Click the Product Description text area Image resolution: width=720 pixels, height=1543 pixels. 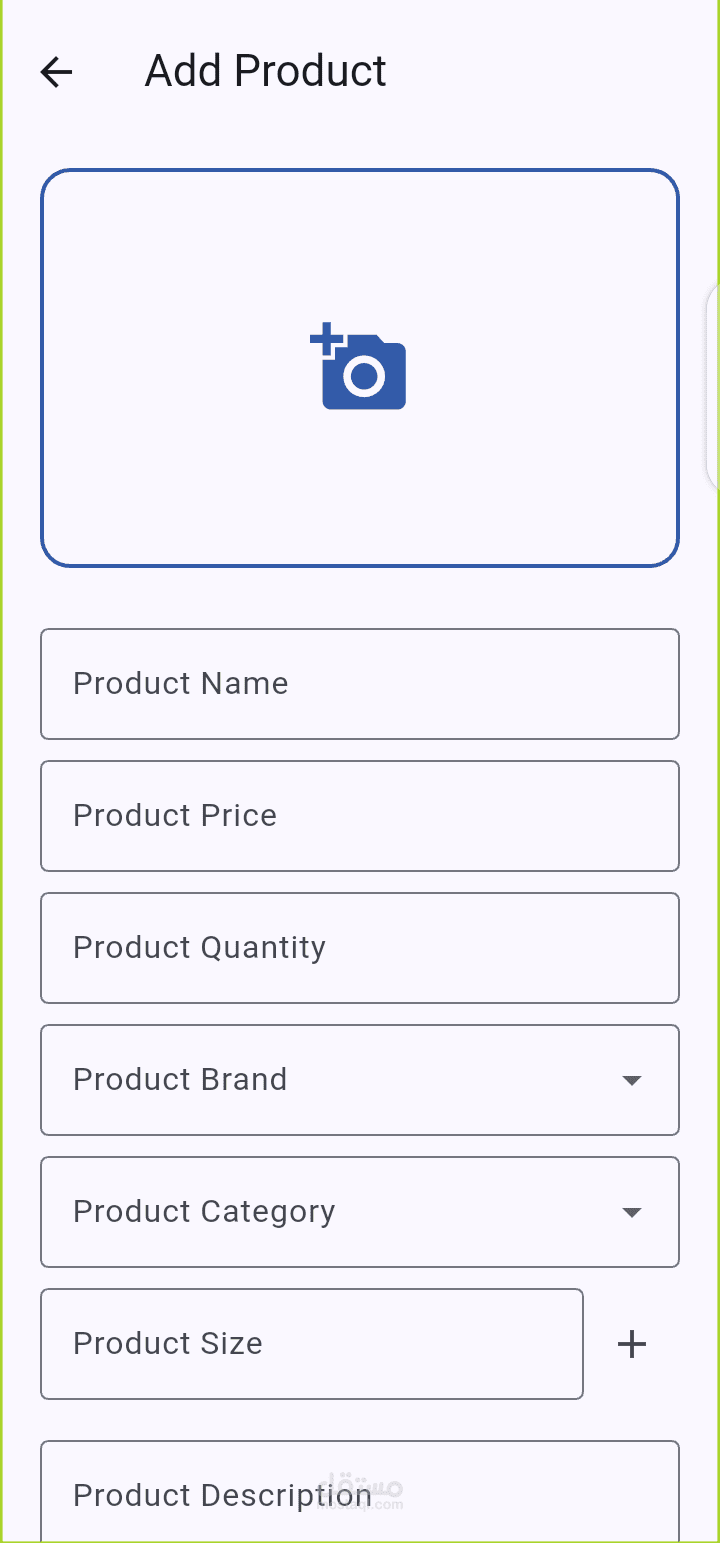pos(360,1491)
